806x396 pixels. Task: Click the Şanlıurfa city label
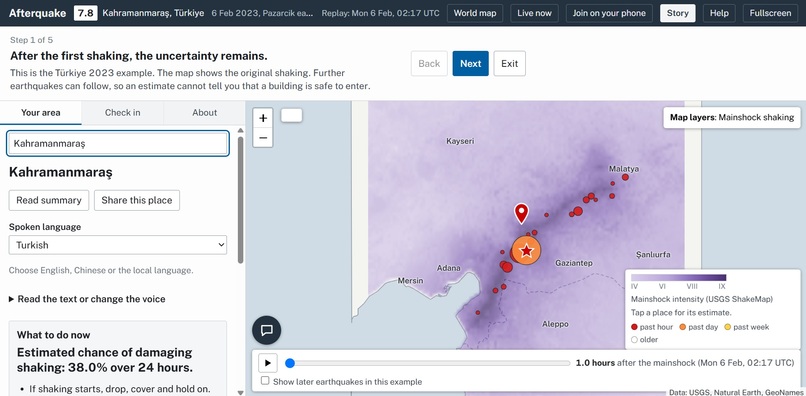click(x=653, y=255)
